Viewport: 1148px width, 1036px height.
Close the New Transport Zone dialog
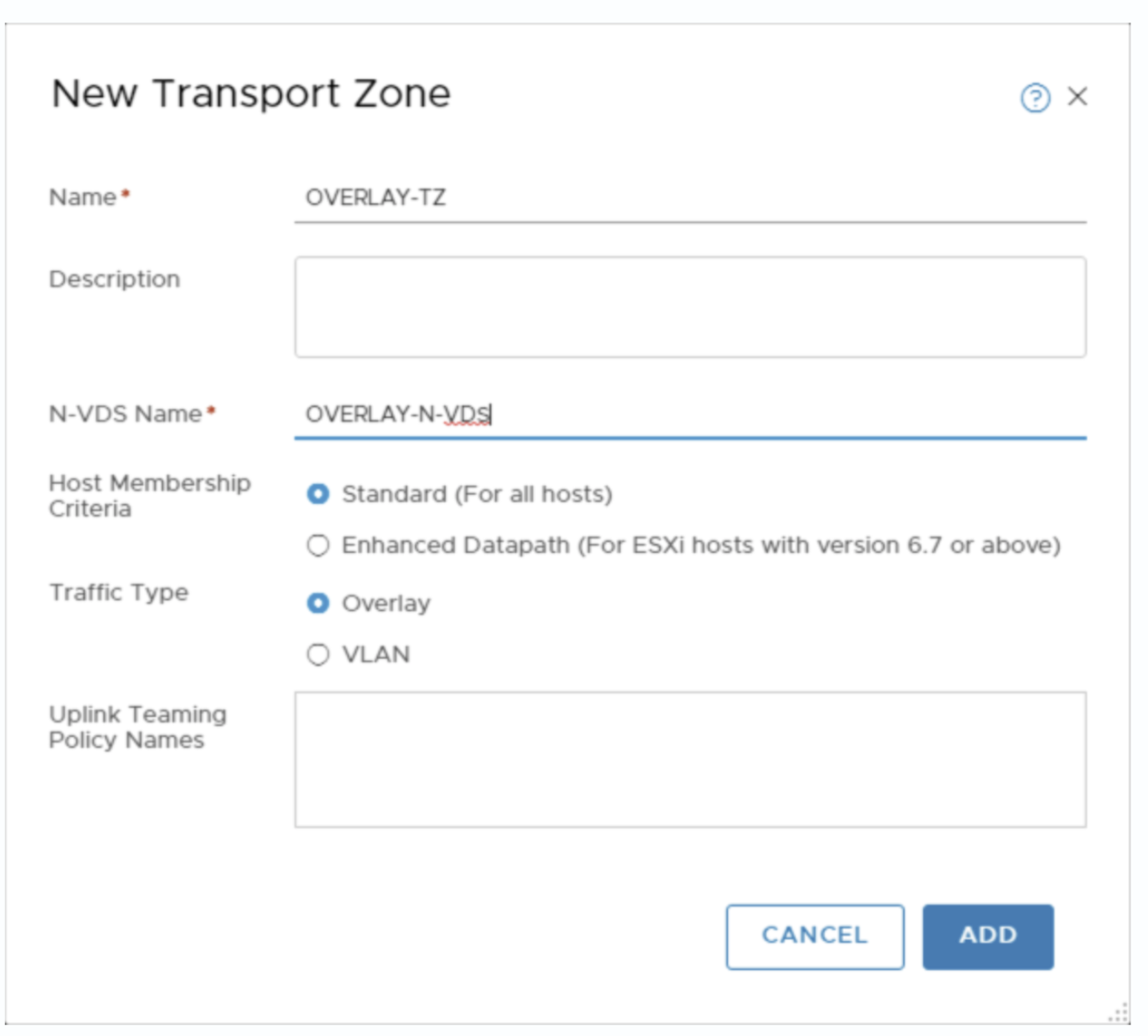[x=1077, y=97]
